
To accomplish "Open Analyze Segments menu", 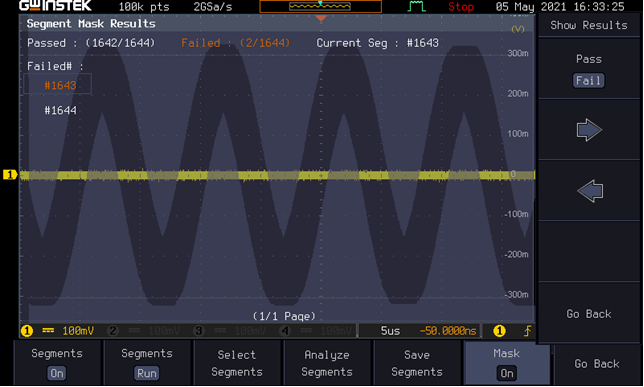I will click(327, 363).
